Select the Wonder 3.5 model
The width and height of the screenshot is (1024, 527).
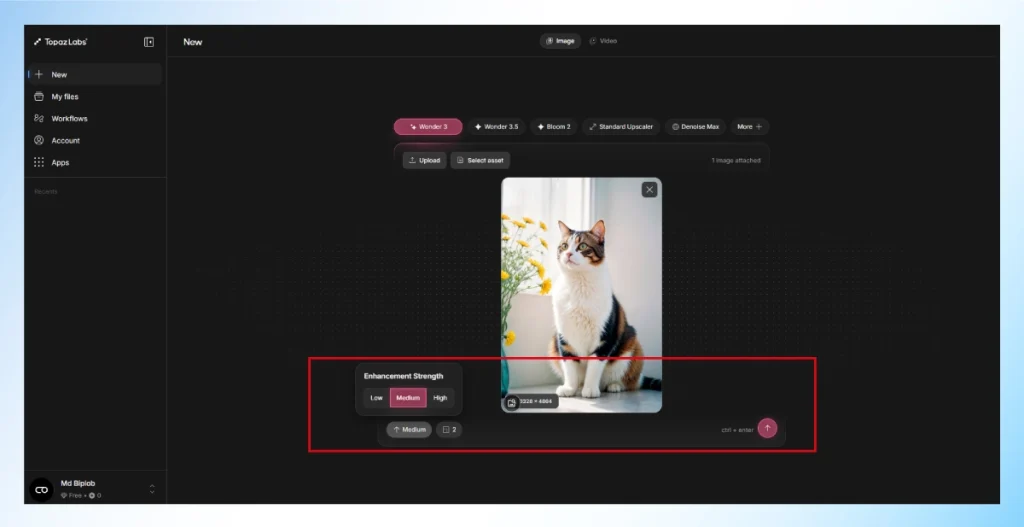(x=496, y=127)
